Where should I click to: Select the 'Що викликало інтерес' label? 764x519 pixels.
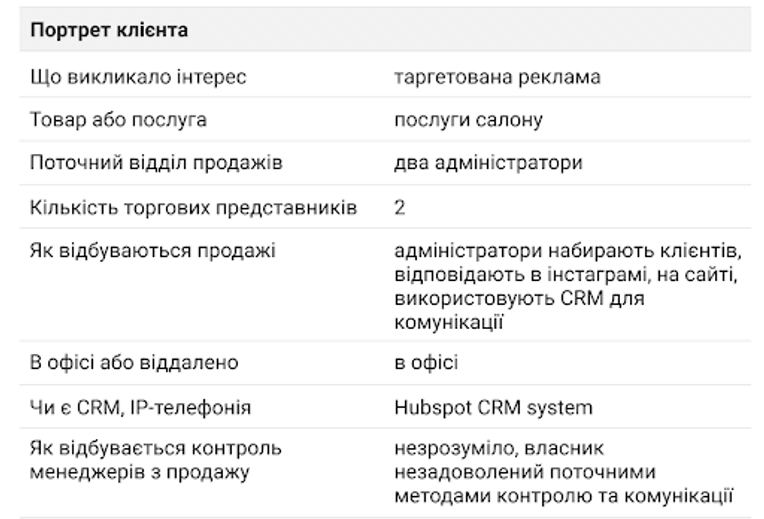[x=138, y=77]
